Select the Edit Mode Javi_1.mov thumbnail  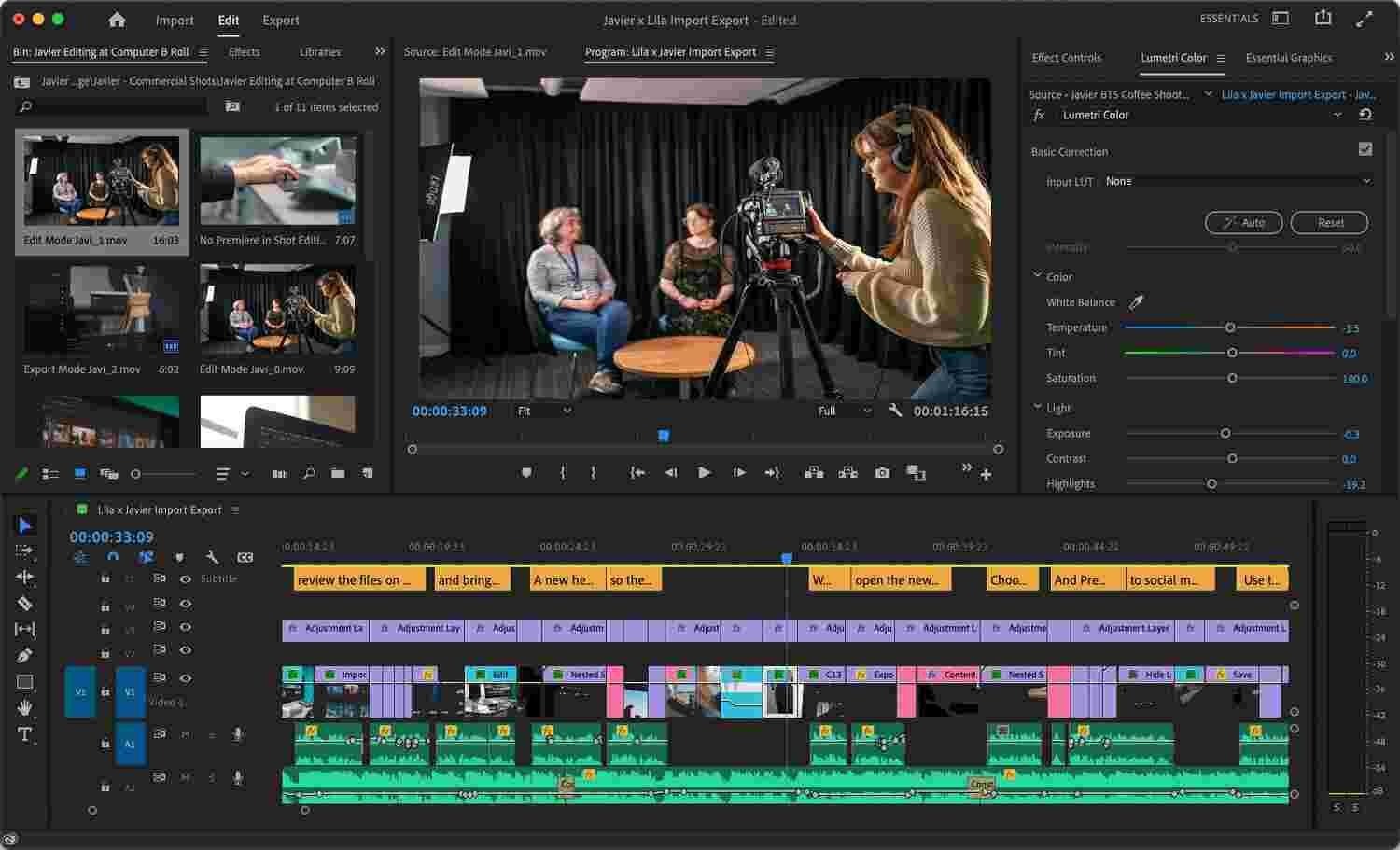pyautogui.click(x=102, y=182)
